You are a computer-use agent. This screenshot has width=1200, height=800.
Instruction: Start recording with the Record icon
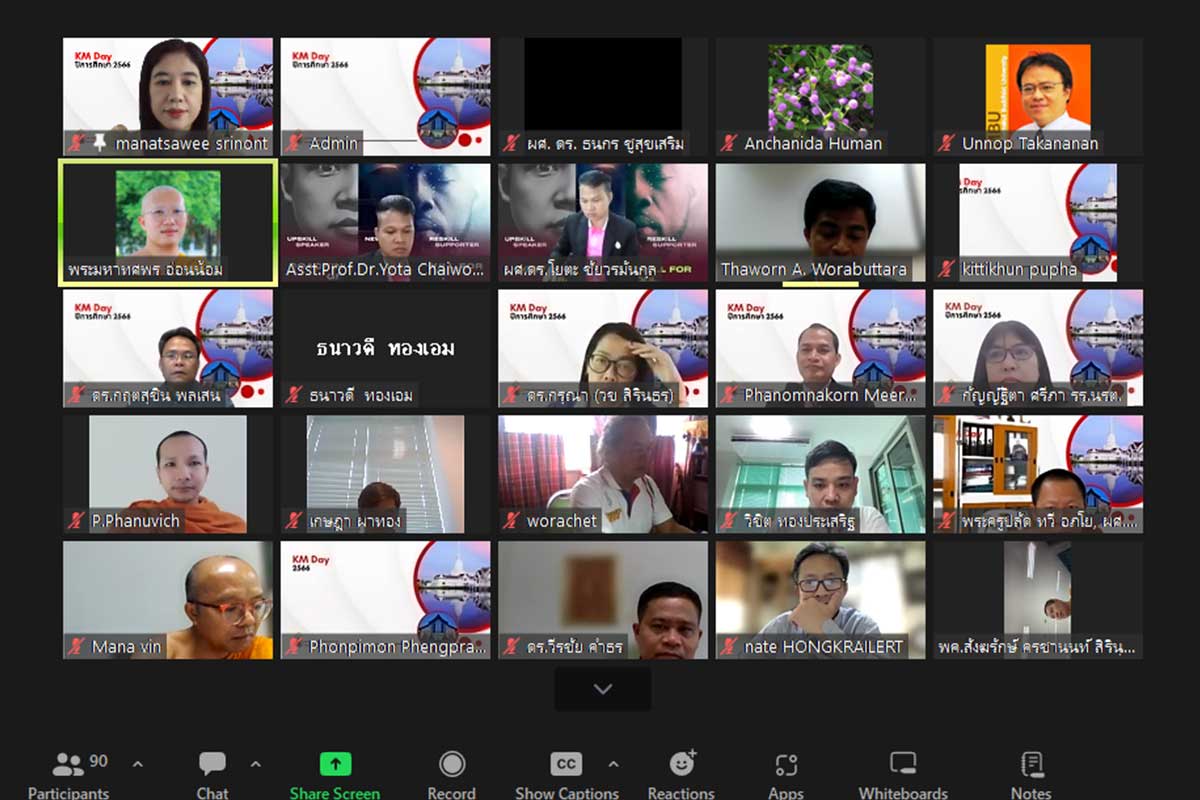(x=451, y=765)
